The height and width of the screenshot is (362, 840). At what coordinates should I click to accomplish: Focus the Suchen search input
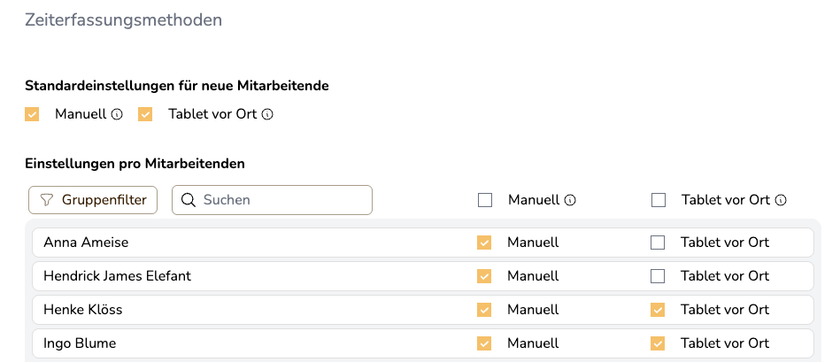click(272, 200)
